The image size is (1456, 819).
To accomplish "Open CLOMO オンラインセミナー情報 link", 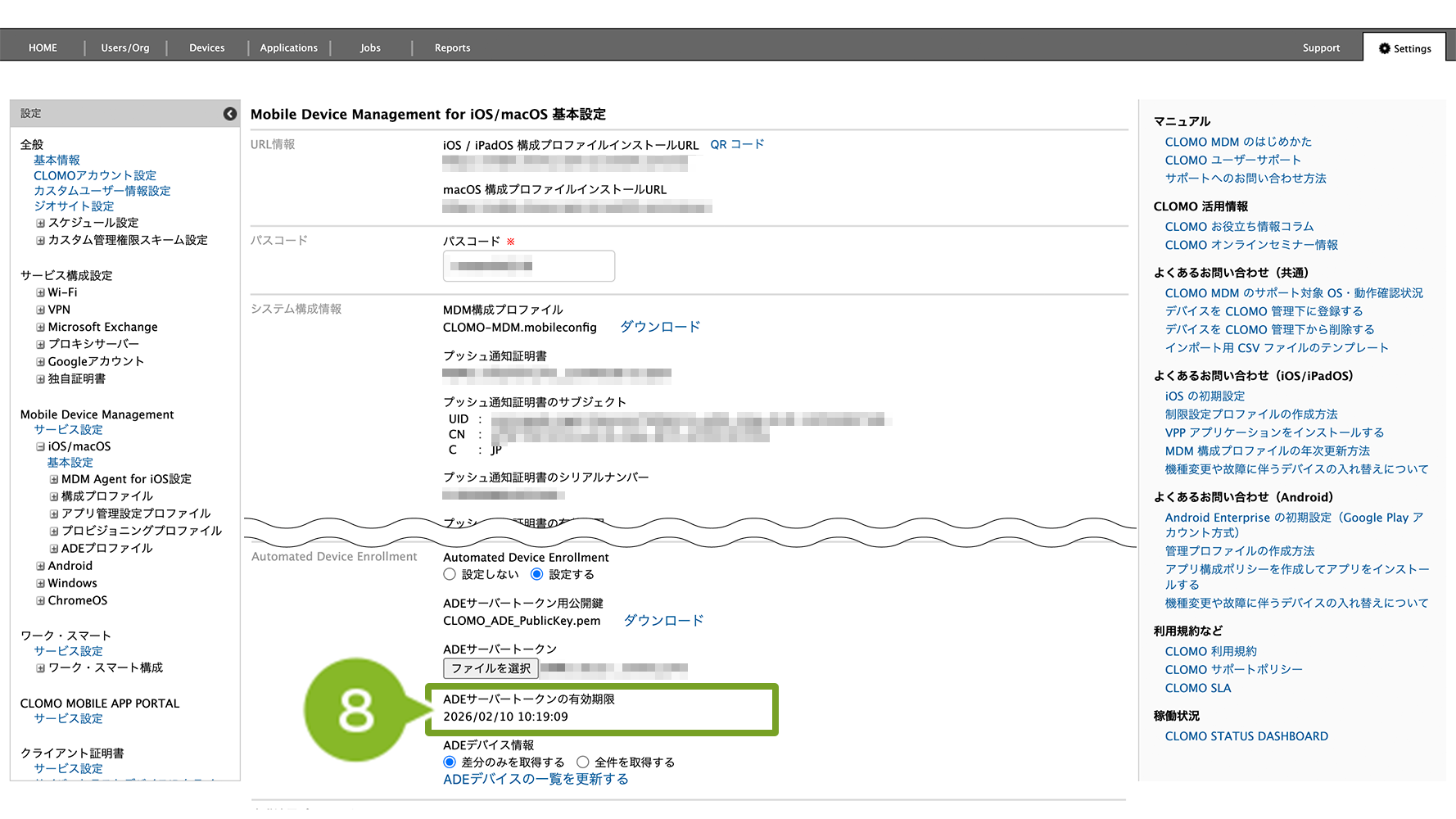I will click(1251, 245).
